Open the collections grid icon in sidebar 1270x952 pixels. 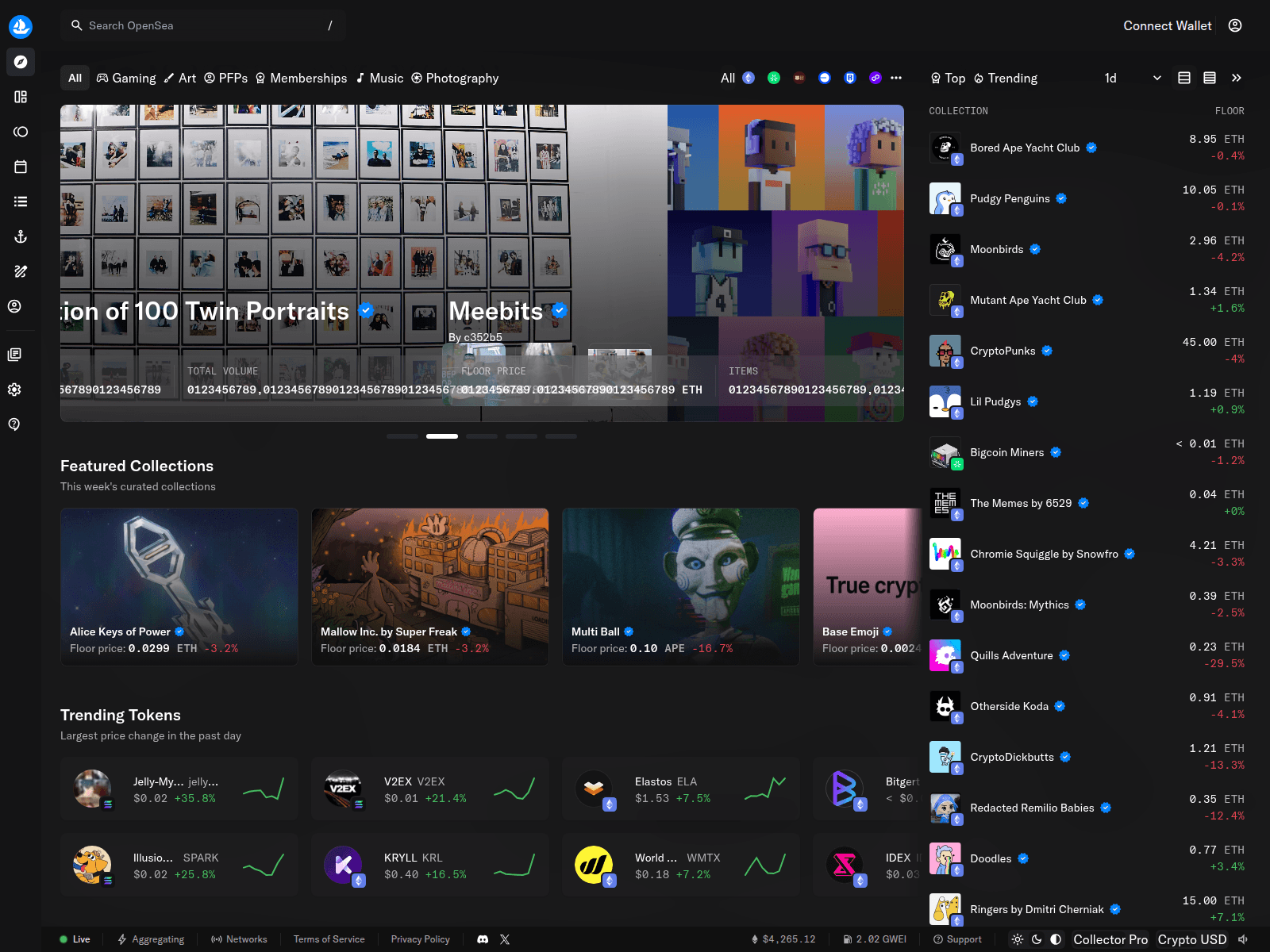click(21, 97)
